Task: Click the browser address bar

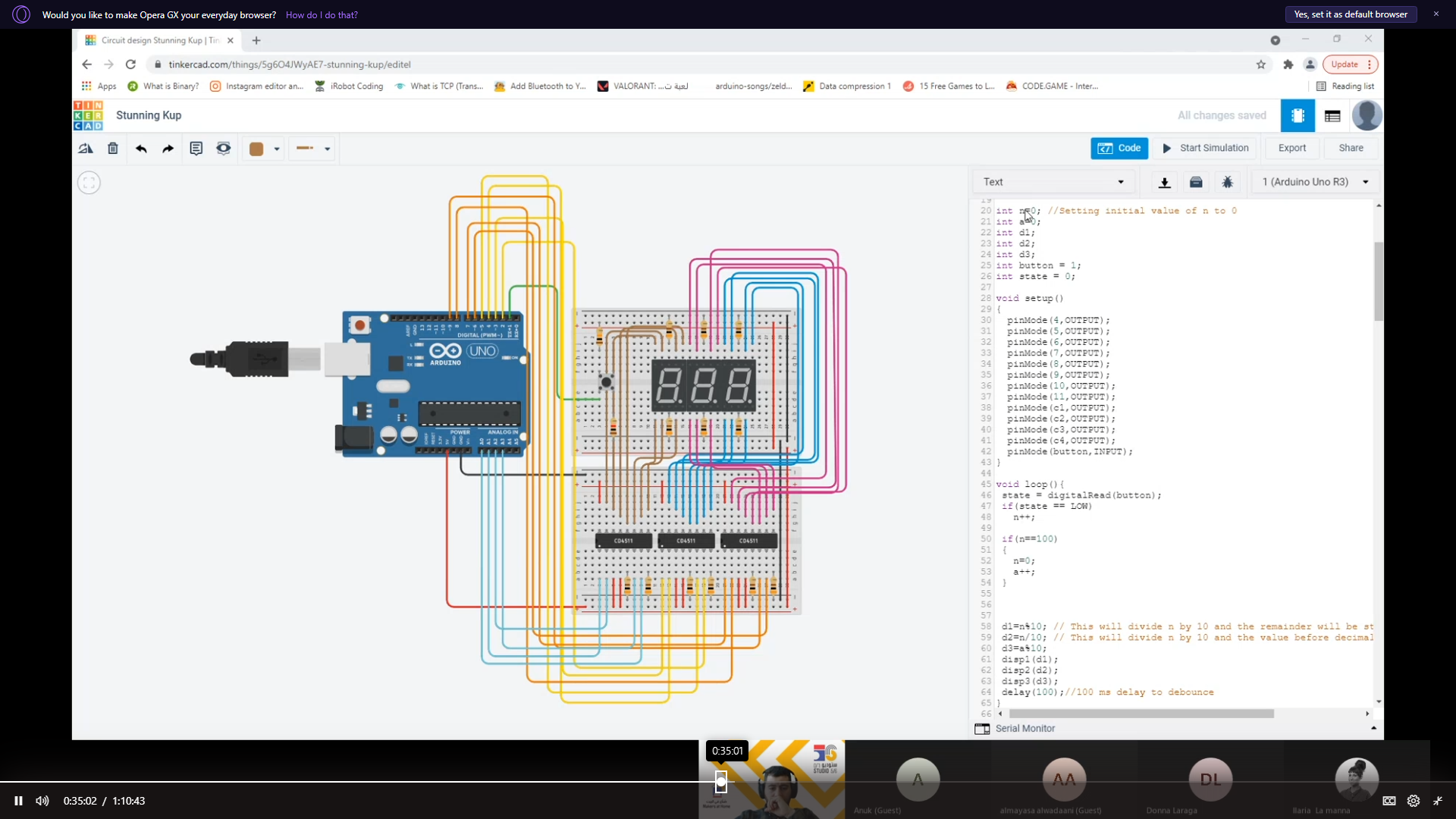Action: pyautogui.click(x=698, y=64)
